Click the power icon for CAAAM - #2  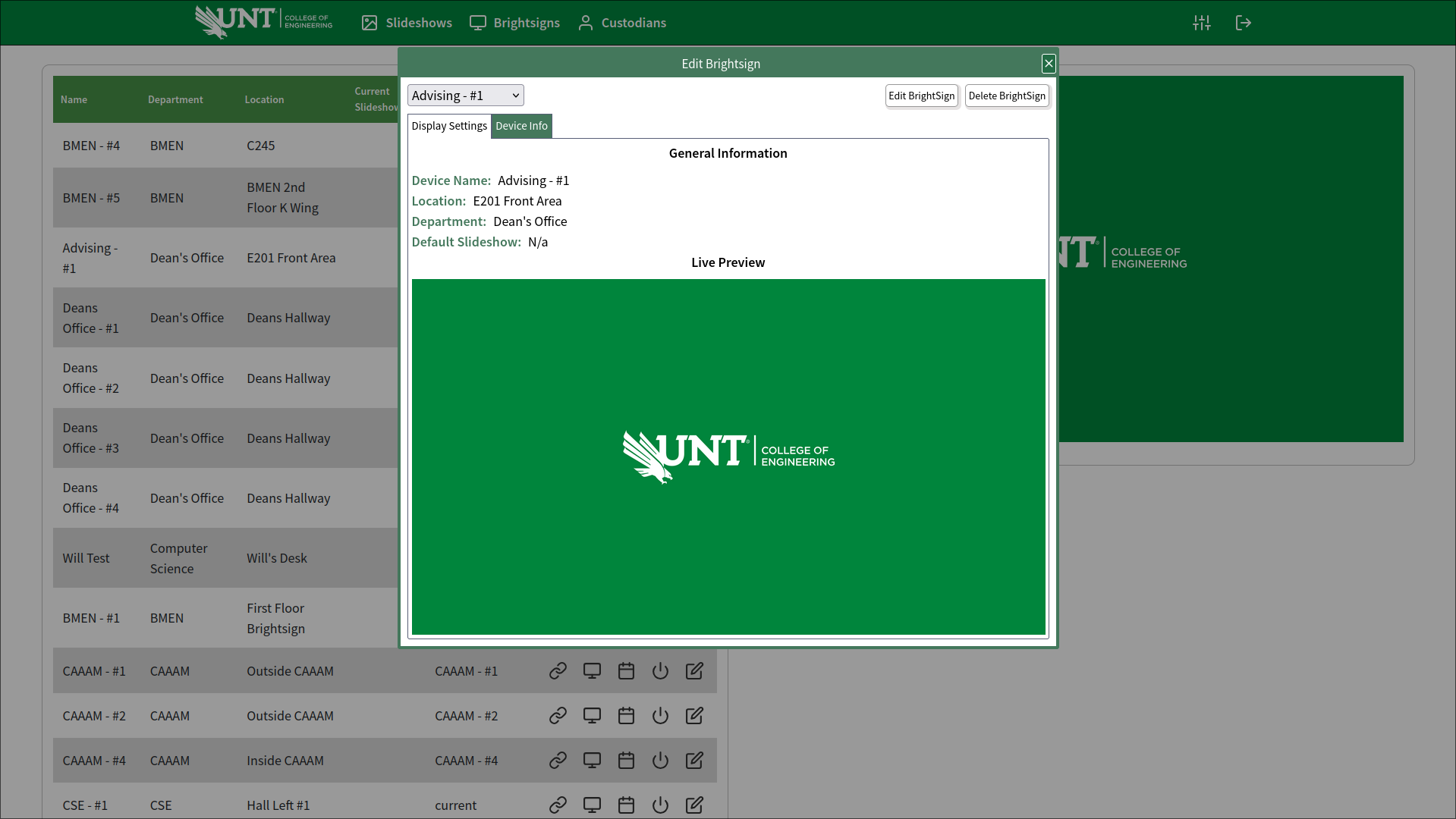coord(660,716)
